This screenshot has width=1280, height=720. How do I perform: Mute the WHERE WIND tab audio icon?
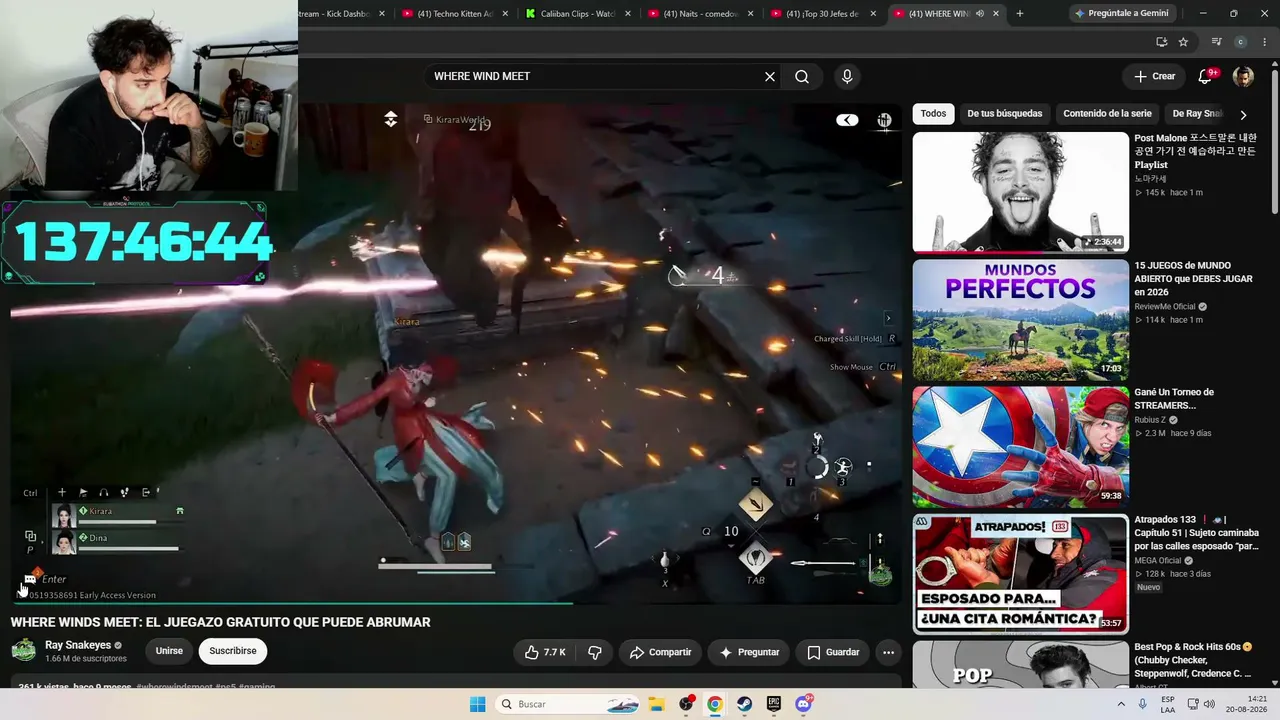(980, 14)
